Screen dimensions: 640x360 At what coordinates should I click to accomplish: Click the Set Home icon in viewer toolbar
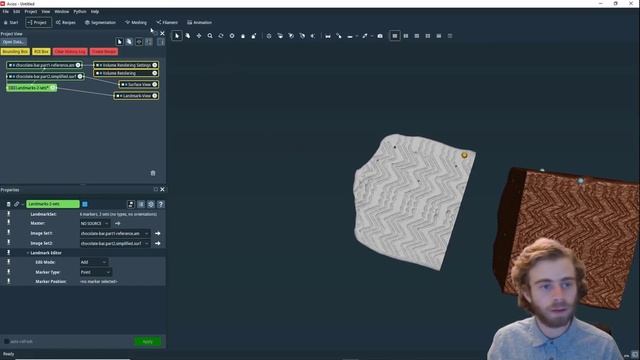(254, 36)
